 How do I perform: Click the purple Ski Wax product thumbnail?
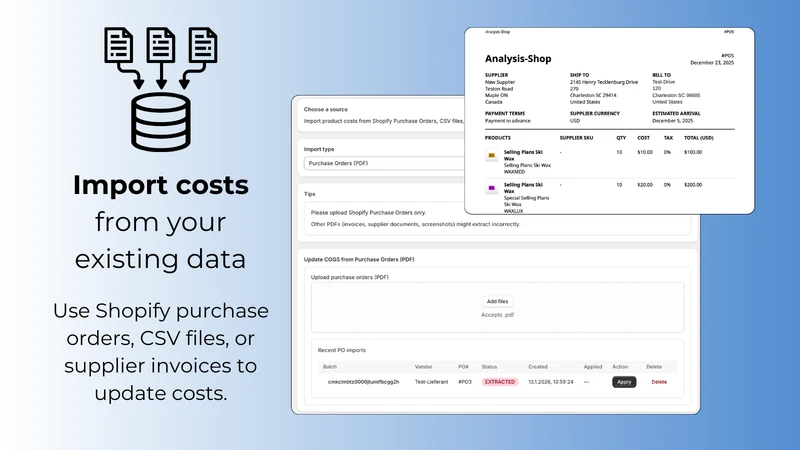point(491,188)
